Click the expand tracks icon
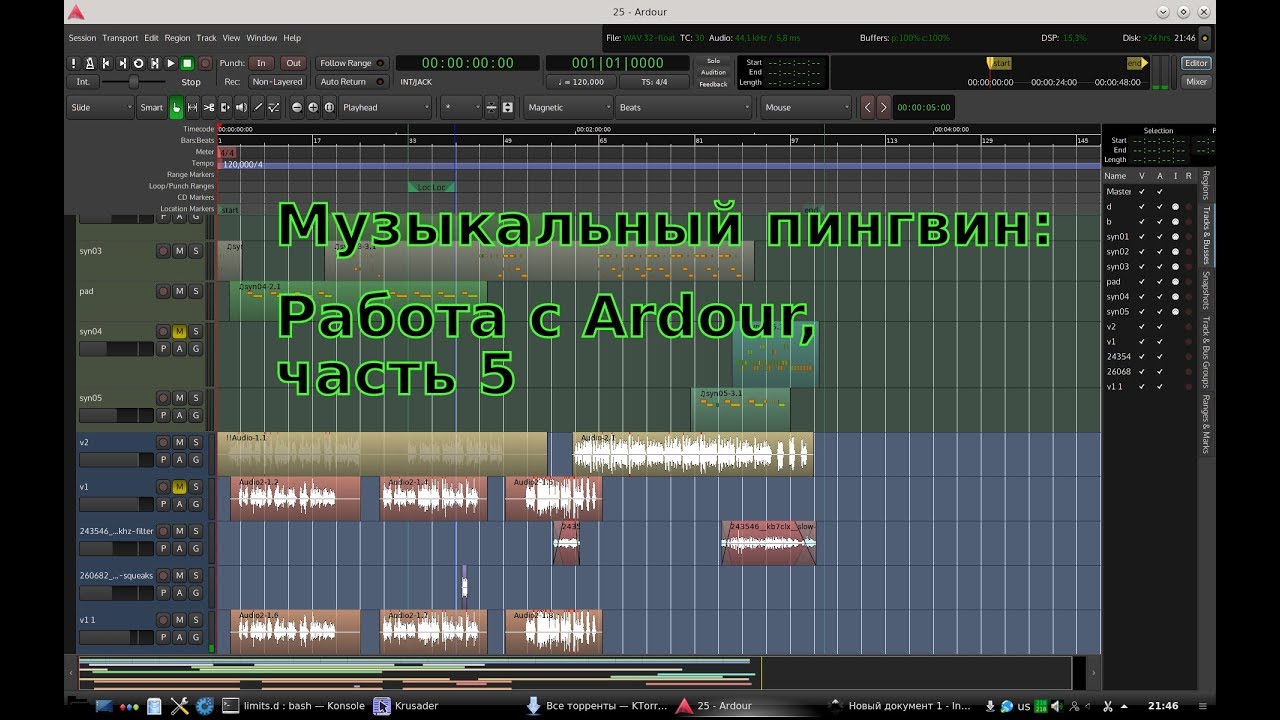The width and height of the screenshot is (1280, 720). (x=508, y=107)
